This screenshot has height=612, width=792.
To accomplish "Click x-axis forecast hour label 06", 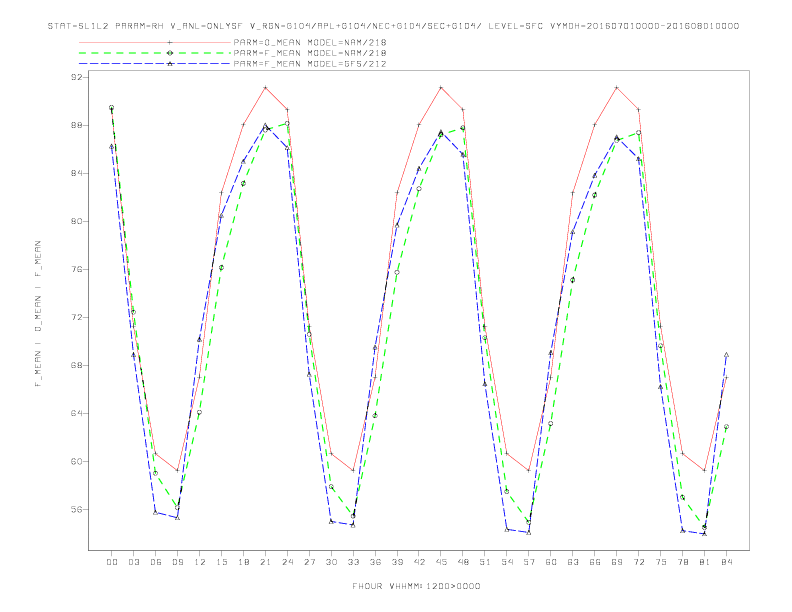I will tap(156, 562).
